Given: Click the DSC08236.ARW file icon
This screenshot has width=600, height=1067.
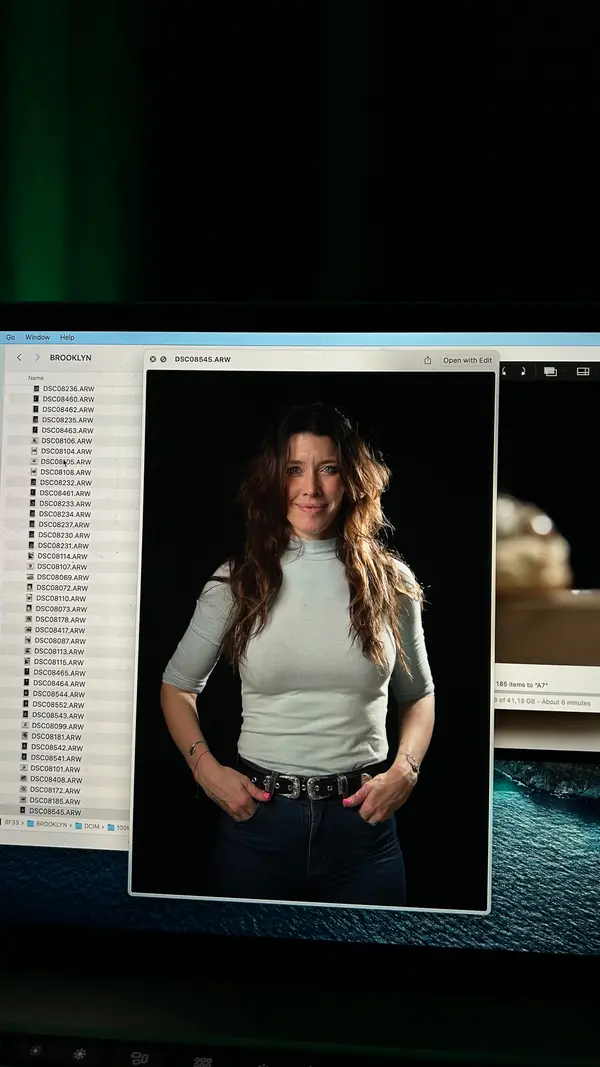Looking at the screenshot, I should click(x=36, y=388).
